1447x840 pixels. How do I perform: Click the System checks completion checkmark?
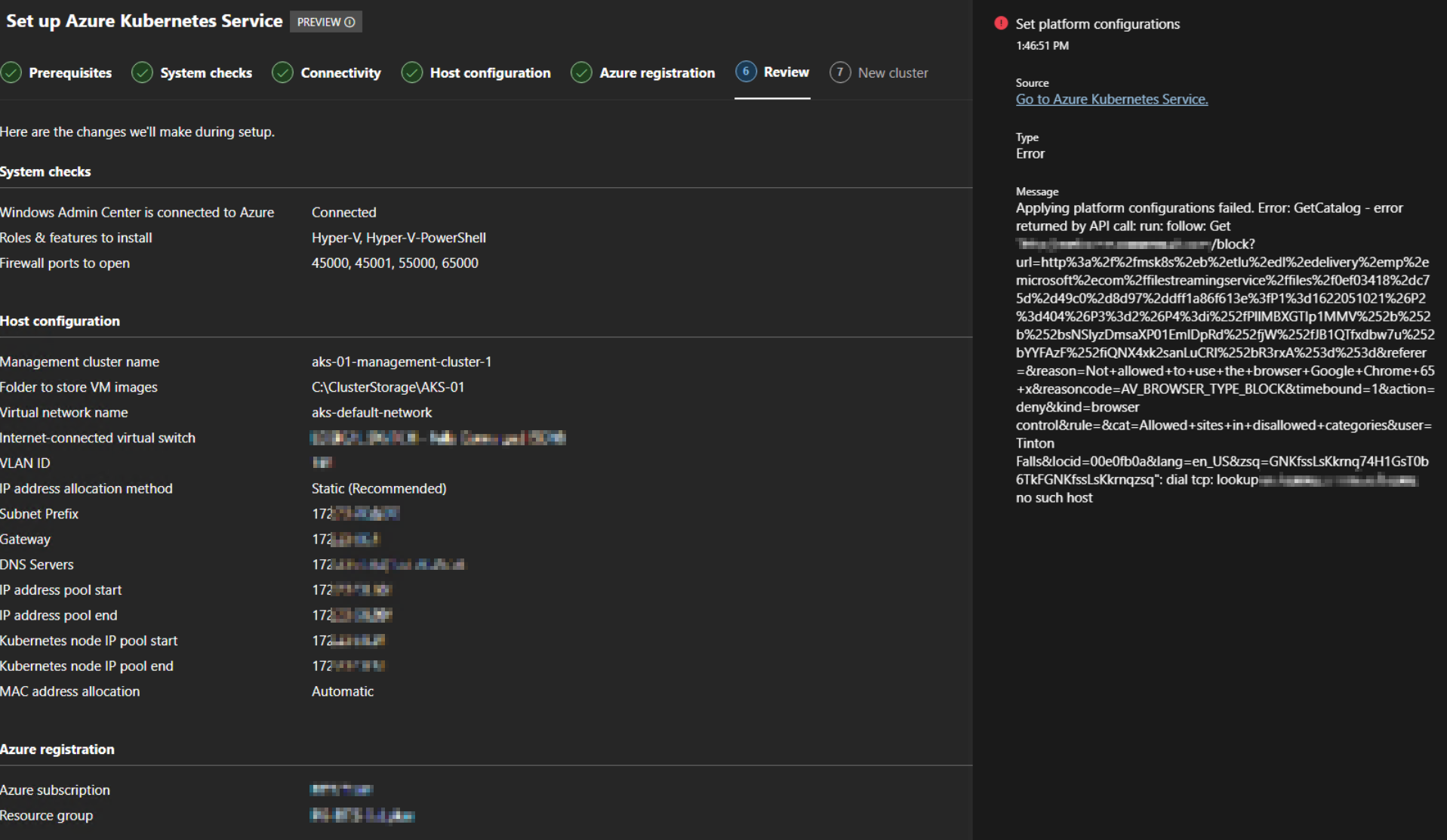coord(142,72)
